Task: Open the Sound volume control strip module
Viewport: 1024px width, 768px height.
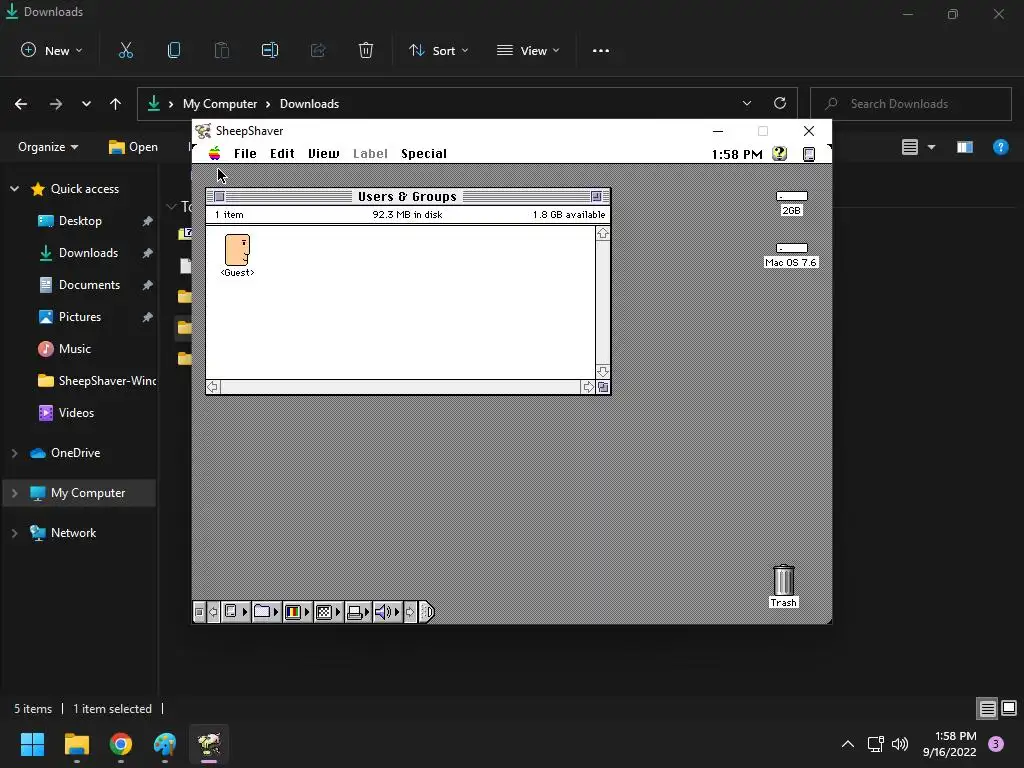Action: (387, 612)
